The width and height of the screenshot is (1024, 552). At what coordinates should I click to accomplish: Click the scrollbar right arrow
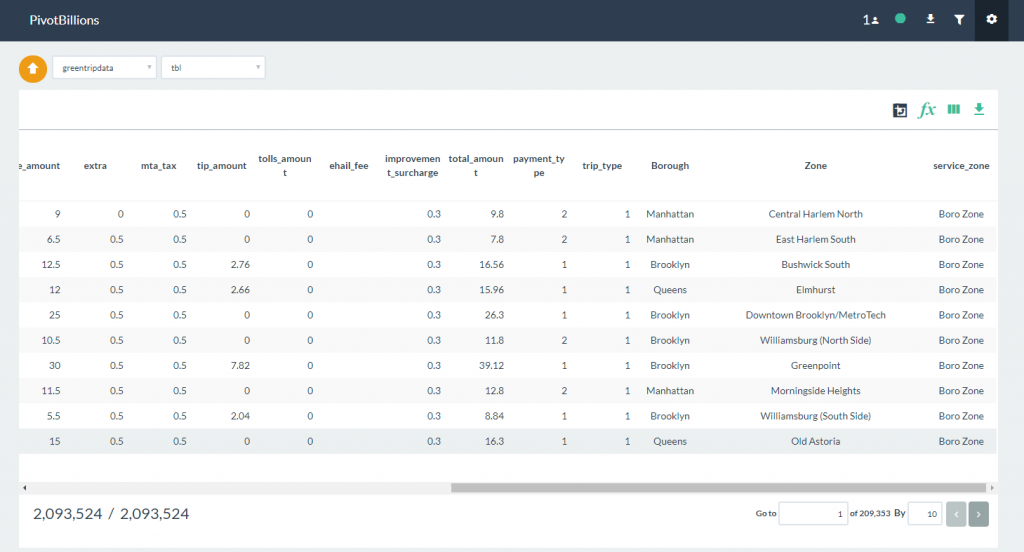click(x=992, y=488)
